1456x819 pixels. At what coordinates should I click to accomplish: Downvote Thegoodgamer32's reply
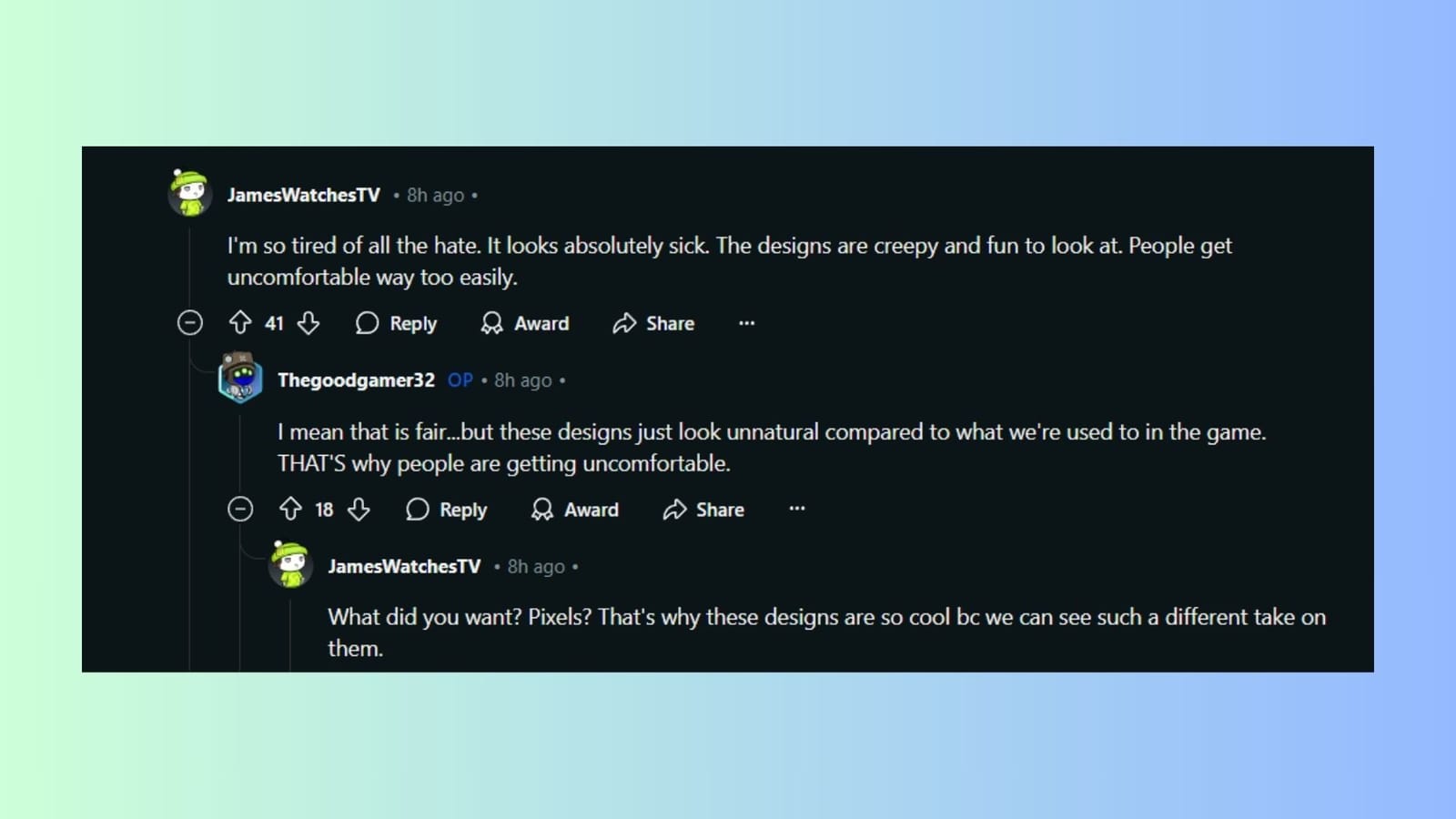(359, 510)
